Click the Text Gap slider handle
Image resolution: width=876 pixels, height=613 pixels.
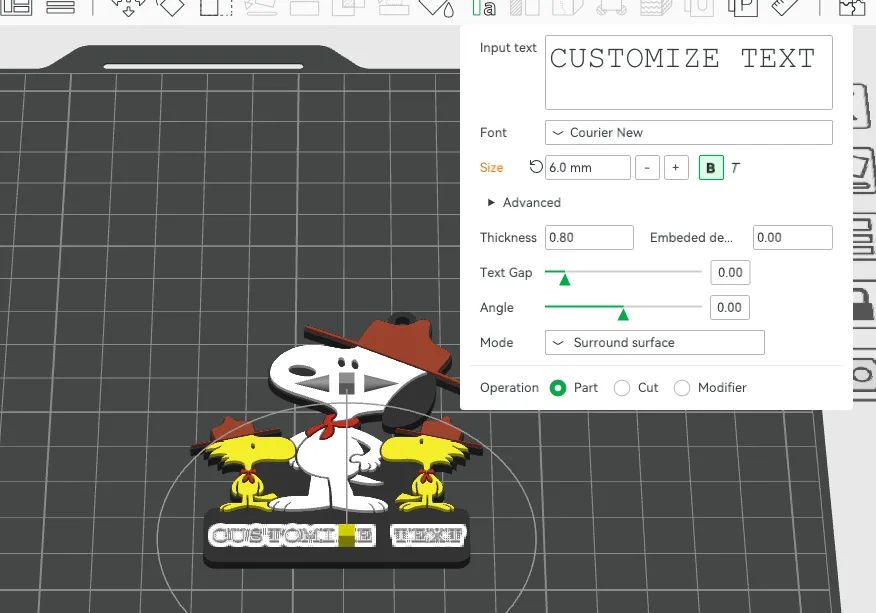pos(565,278)
